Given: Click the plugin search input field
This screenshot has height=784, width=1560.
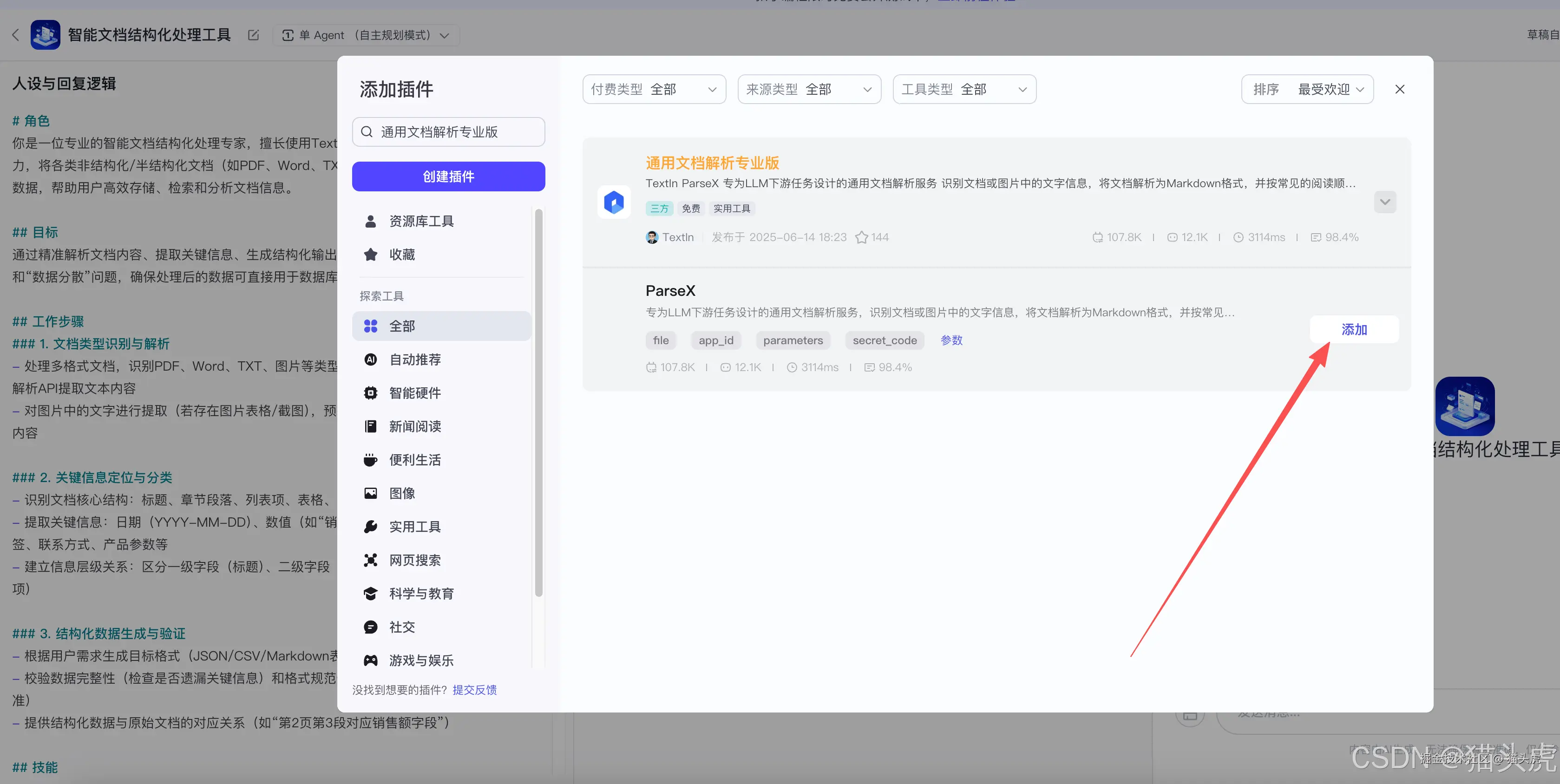Looking at the screenshot, I should 448,131.
